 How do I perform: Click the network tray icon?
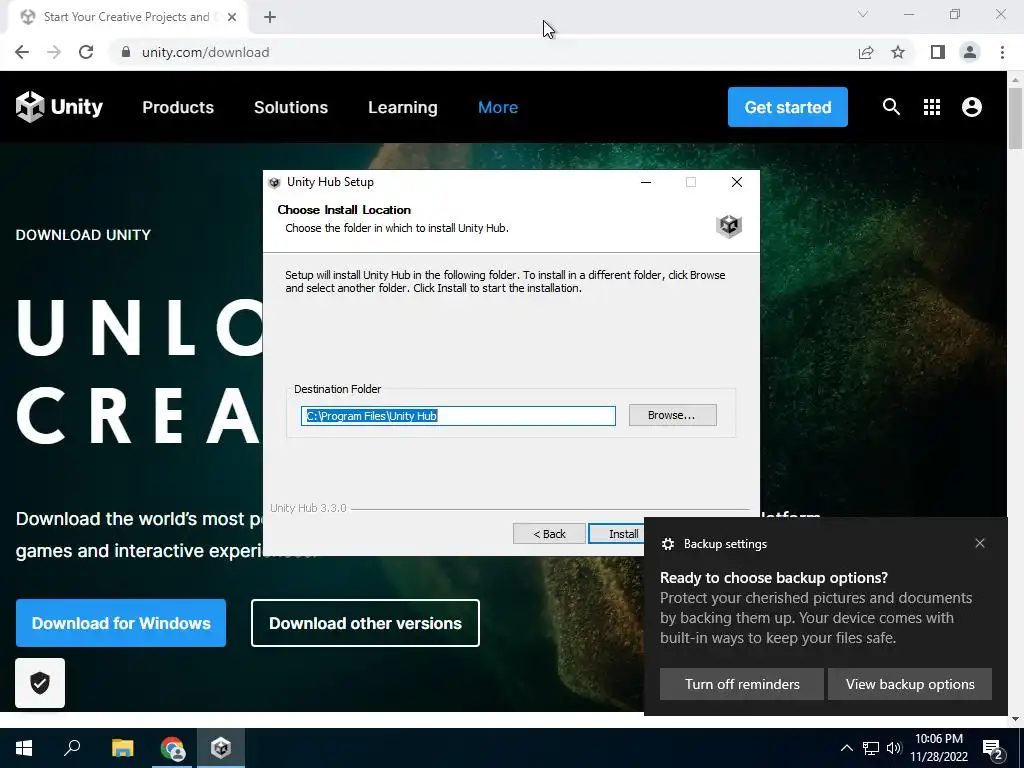click(871, 748)
